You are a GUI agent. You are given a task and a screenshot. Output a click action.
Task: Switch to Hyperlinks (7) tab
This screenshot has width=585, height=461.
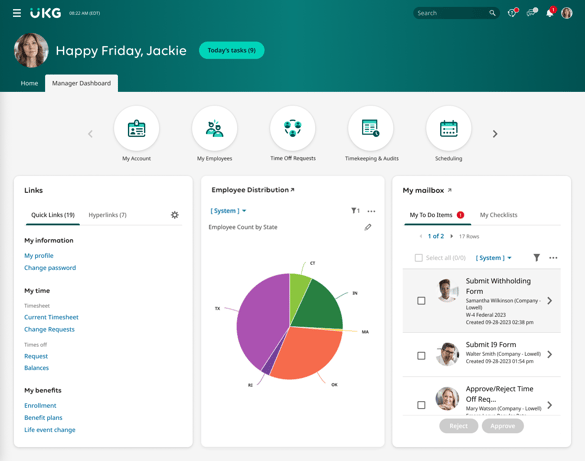click(x=107, y=215)
